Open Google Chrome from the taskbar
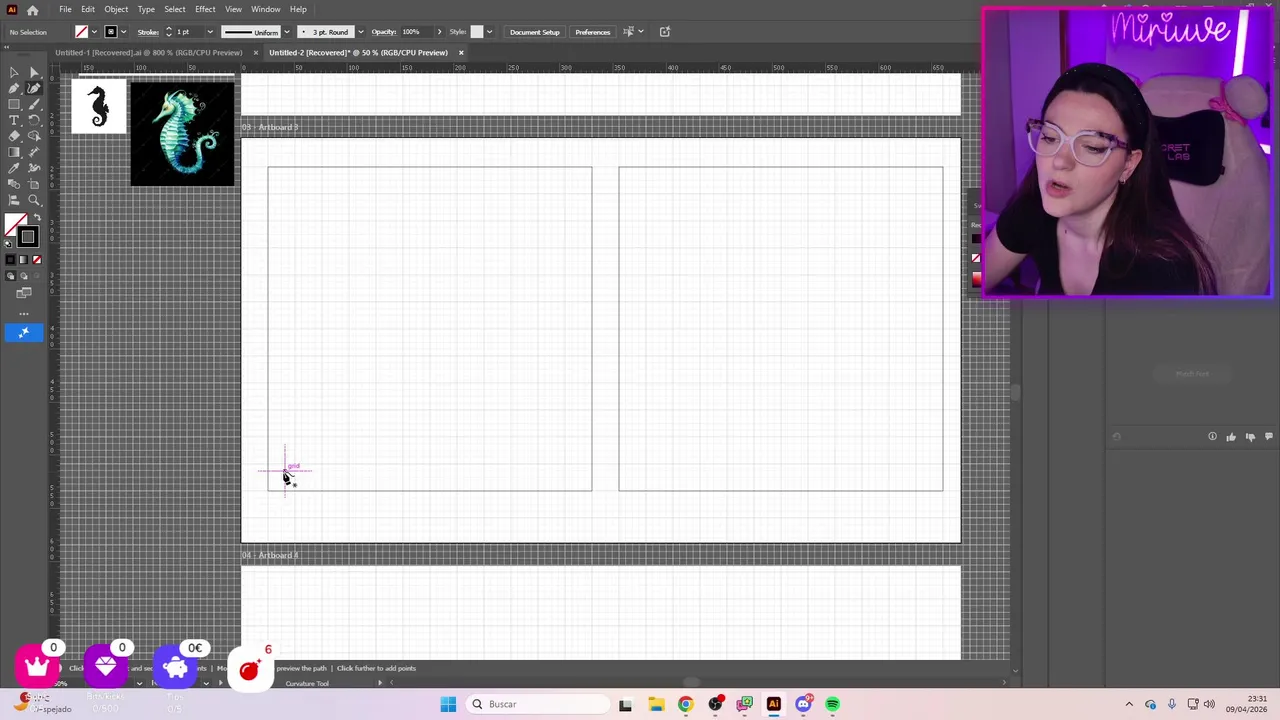 pos(685,704)
